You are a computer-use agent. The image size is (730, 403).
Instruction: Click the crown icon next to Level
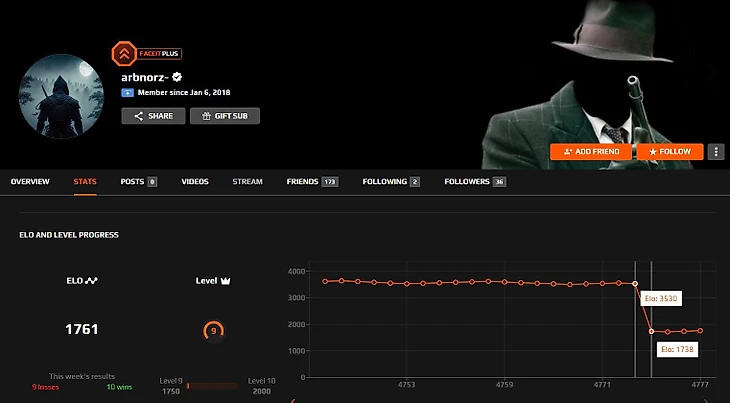pos(225,281)
